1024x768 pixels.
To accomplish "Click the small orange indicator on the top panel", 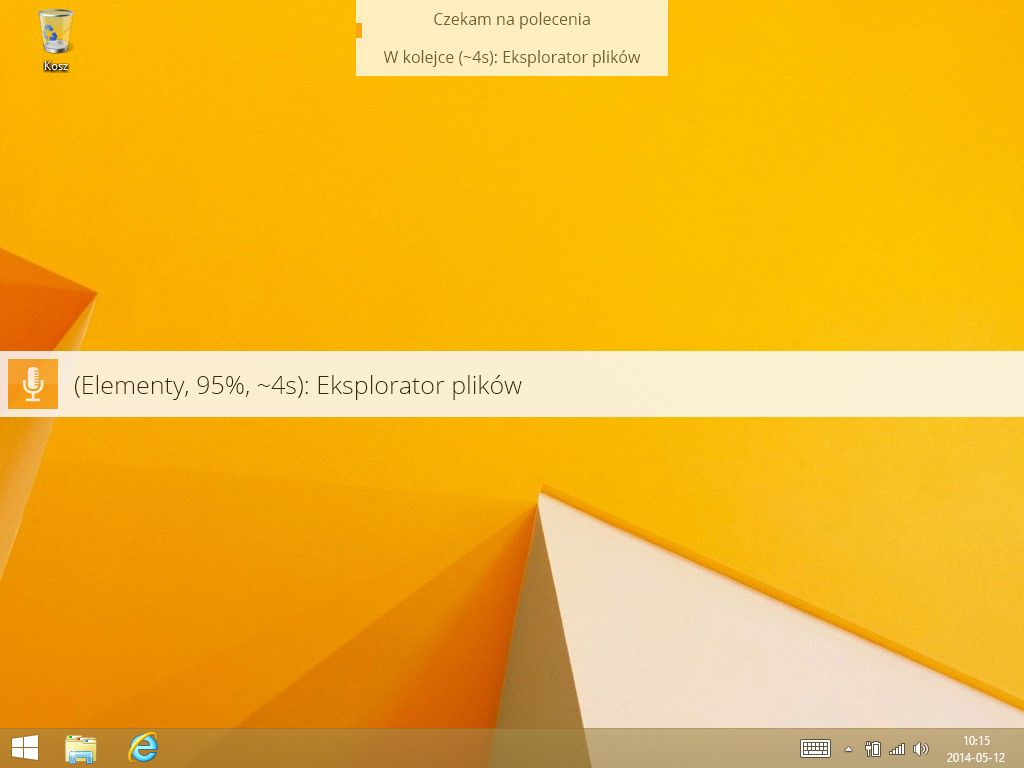I will point(359,30).
